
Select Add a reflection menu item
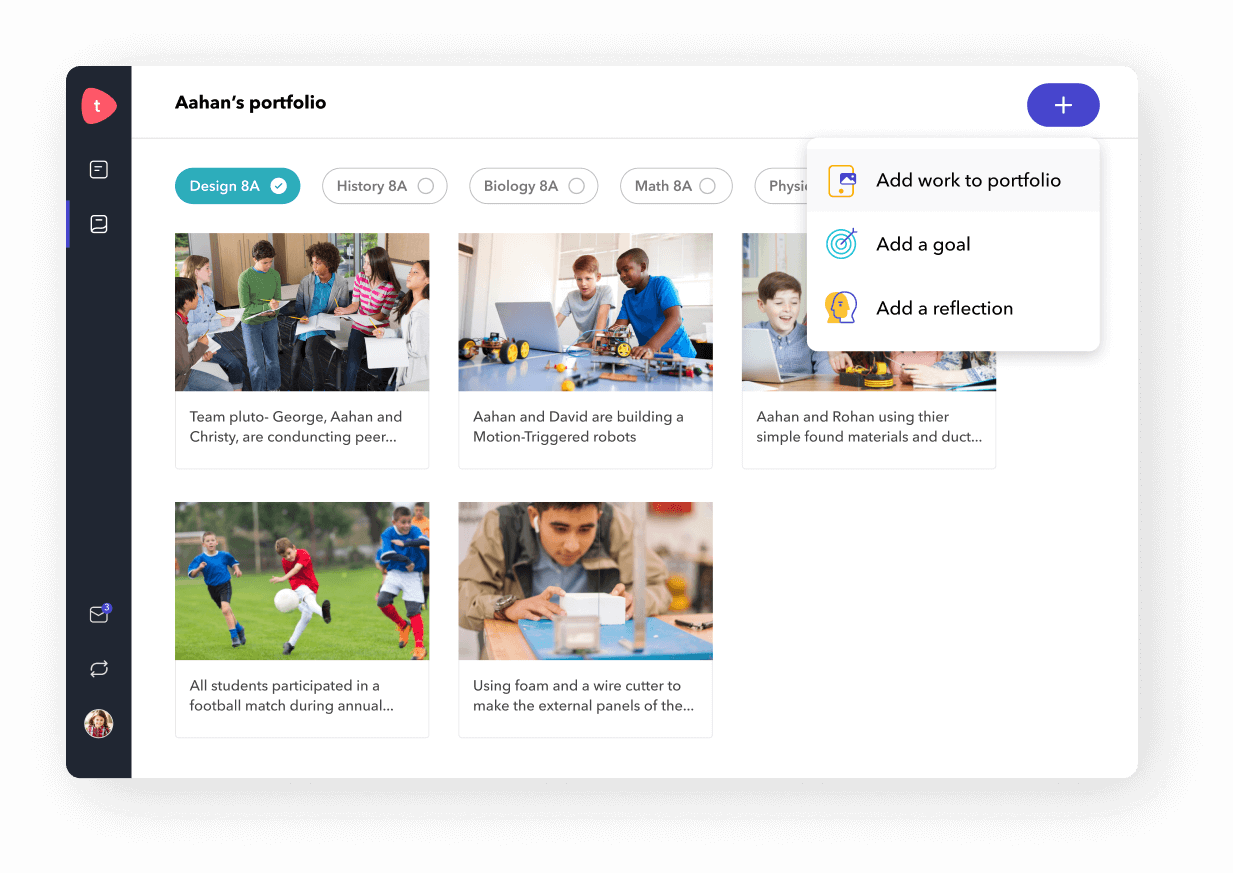953,308
